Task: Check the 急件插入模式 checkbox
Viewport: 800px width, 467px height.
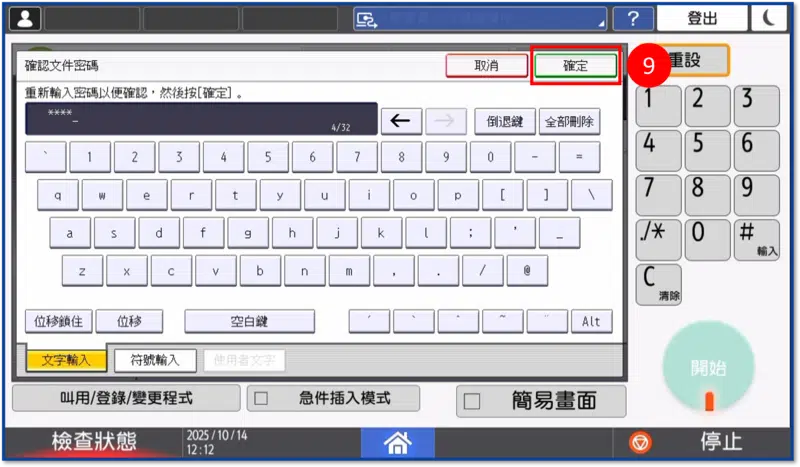Action: pyautogui.click(x=261, y=398)
